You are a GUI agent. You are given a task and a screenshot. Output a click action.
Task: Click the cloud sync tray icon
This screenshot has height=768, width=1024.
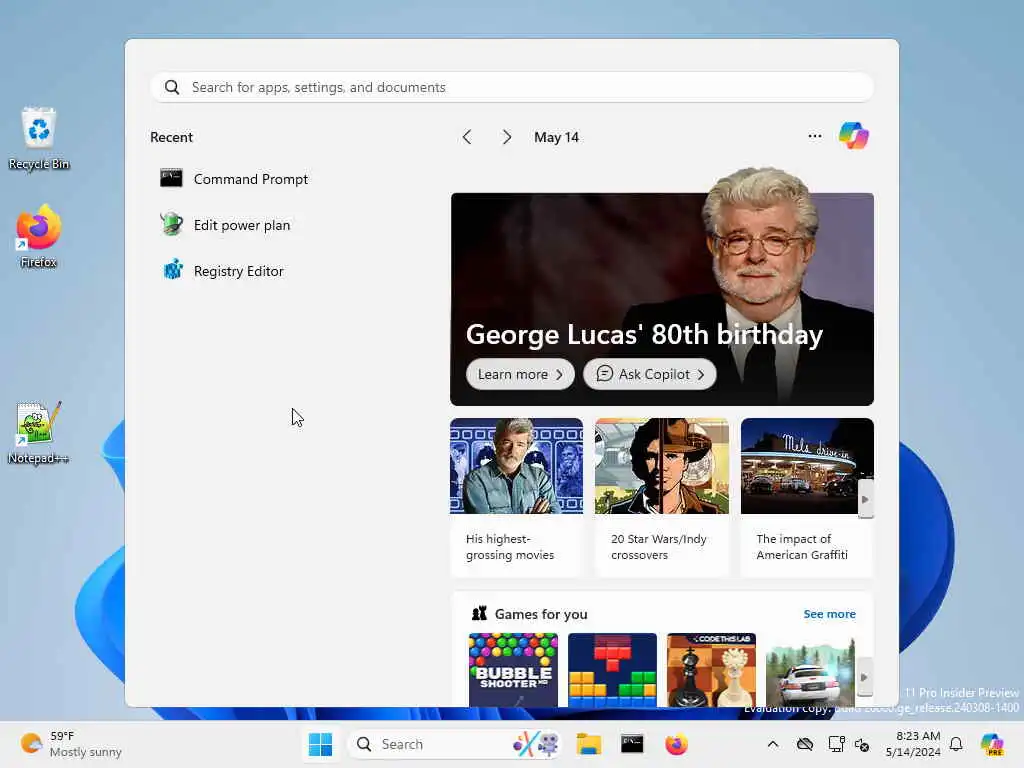point(805,744)
